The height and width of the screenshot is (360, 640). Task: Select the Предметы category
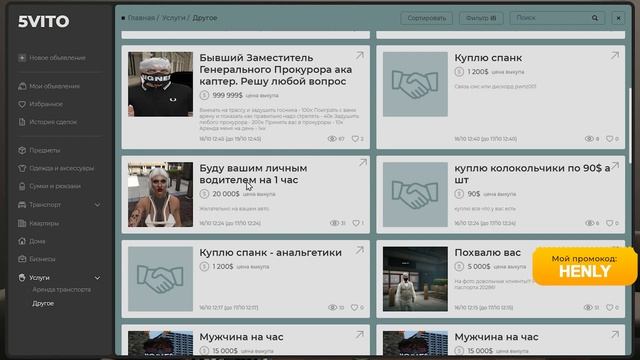(39, 150)
